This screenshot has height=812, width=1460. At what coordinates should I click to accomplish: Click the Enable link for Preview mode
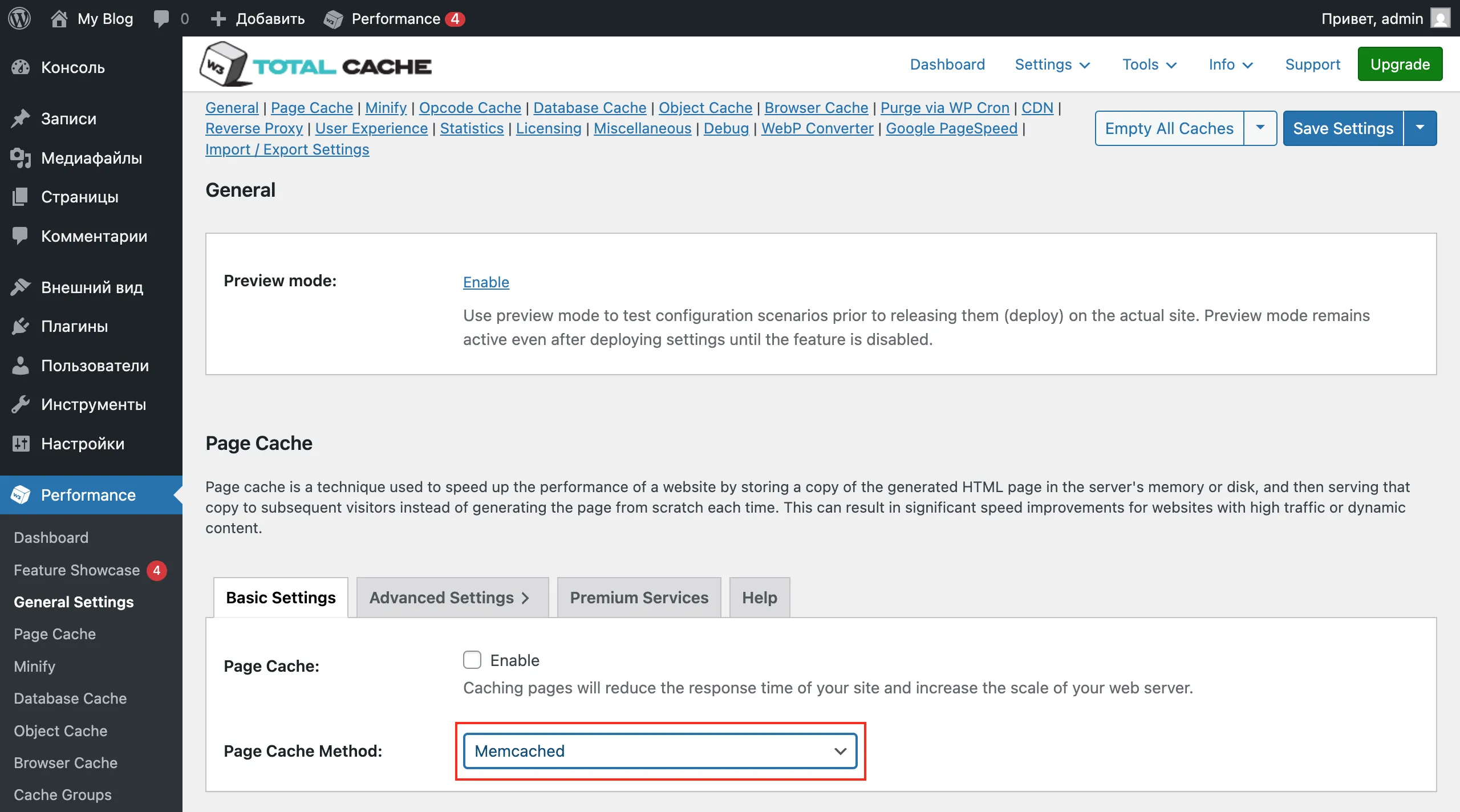click(x=486, y=282)
